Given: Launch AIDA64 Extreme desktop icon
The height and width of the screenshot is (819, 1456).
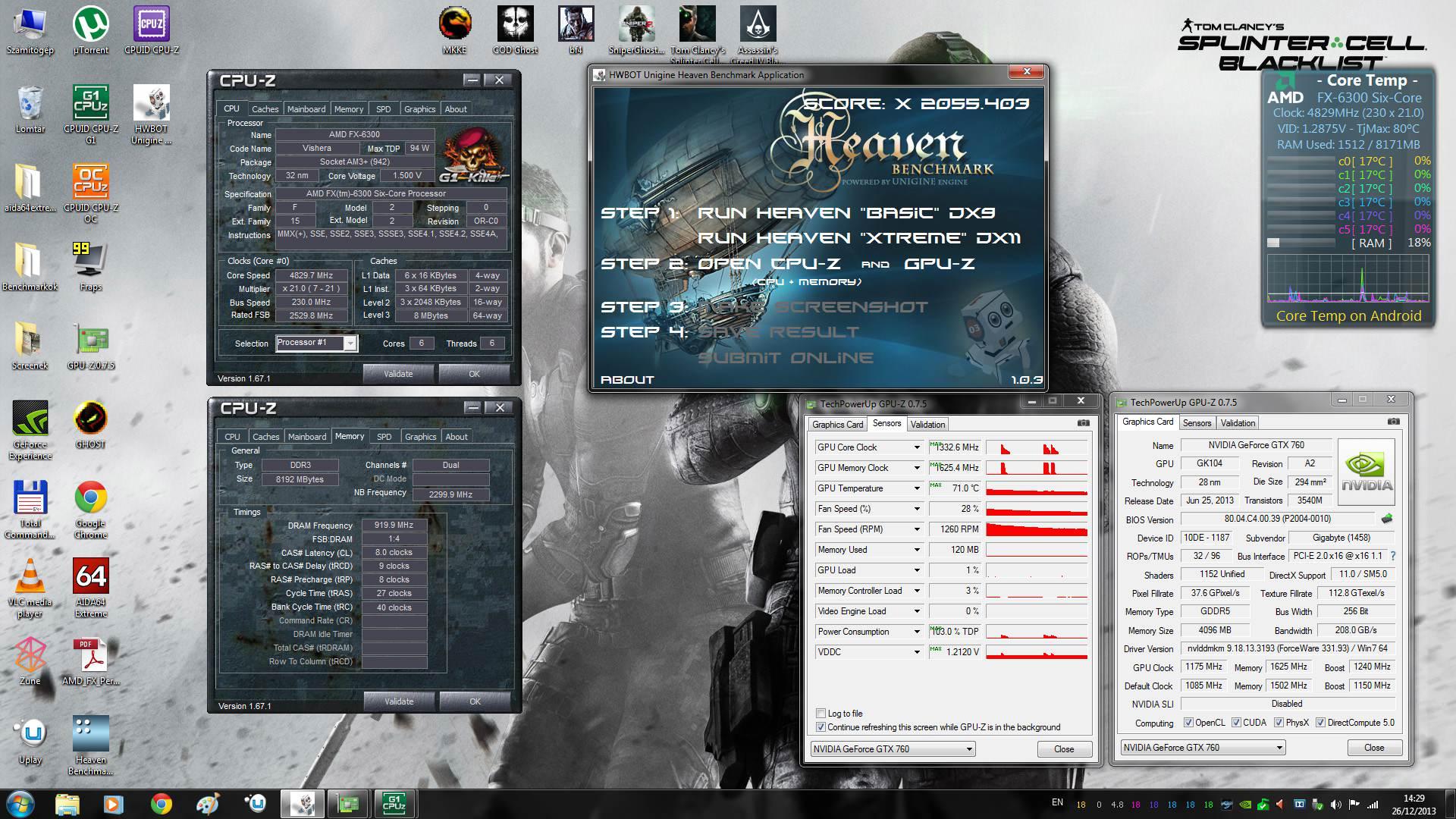Looking at the screenshot, I should (90, 587).
